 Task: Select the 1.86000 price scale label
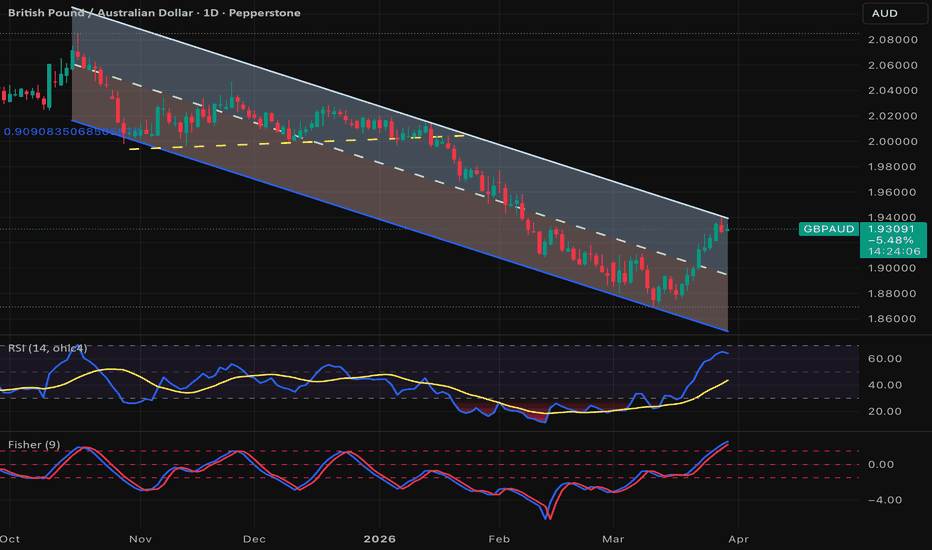(893, 319)
